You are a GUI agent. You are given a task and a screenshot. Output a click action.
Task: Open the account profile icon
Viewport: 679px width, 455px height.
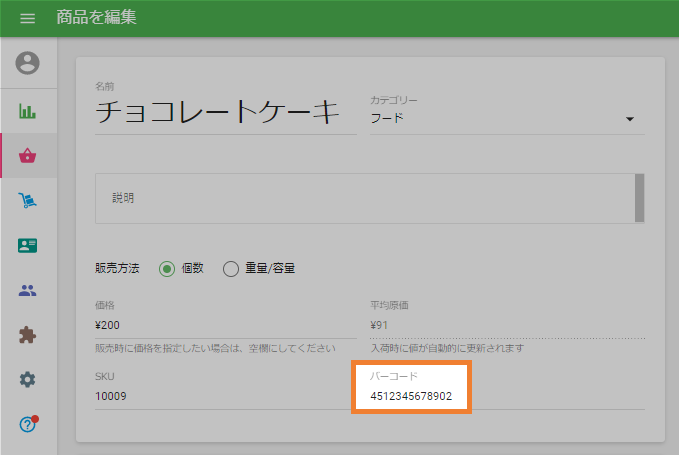[x=28, y=63]
